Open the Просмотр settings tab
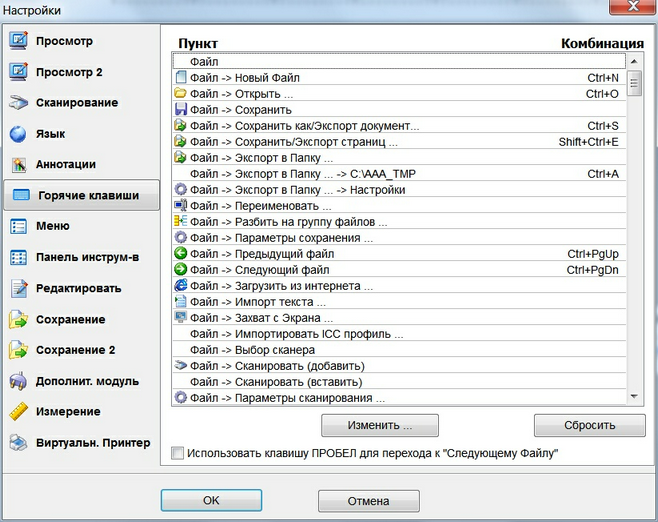The image size is (658, 522). (x=81, y=41)
